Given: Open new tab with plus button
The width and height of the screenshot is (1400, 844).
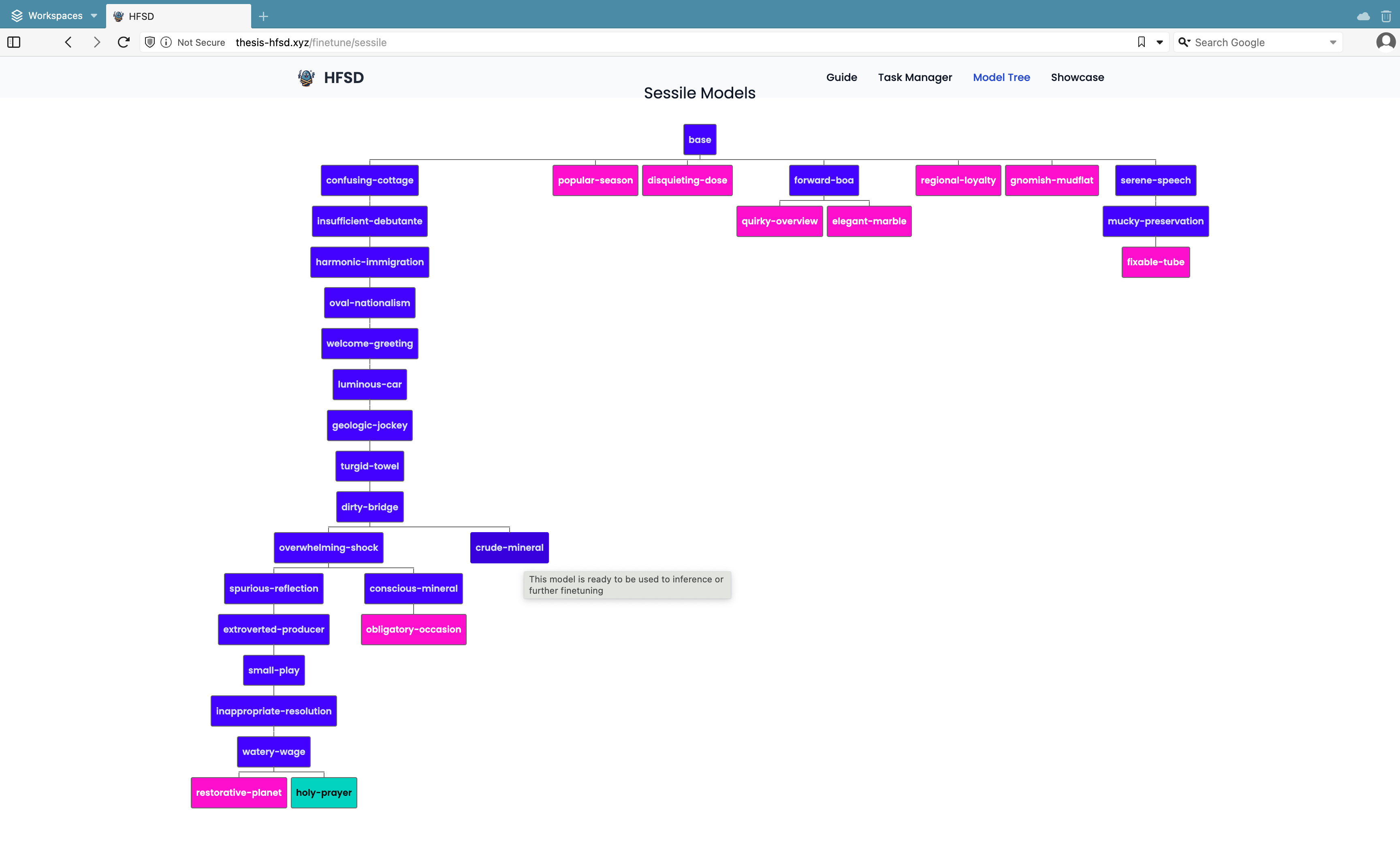Looking at the screenshot, I should (x=263, y=16).
